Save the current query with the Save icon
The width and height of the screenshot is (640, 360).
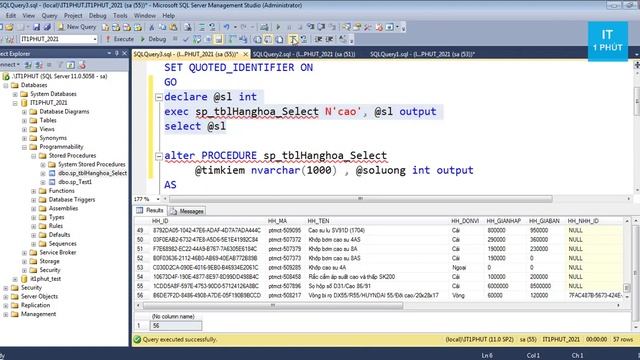[x=36, y=27]
